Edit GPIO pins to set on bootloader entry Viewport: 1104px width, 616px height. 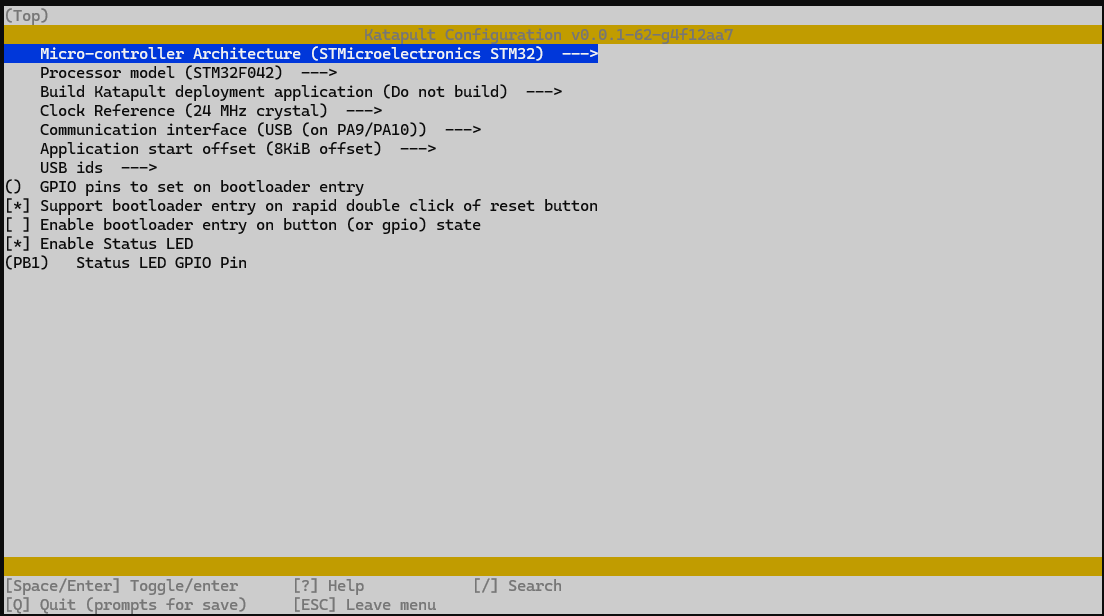click(201, 187)
